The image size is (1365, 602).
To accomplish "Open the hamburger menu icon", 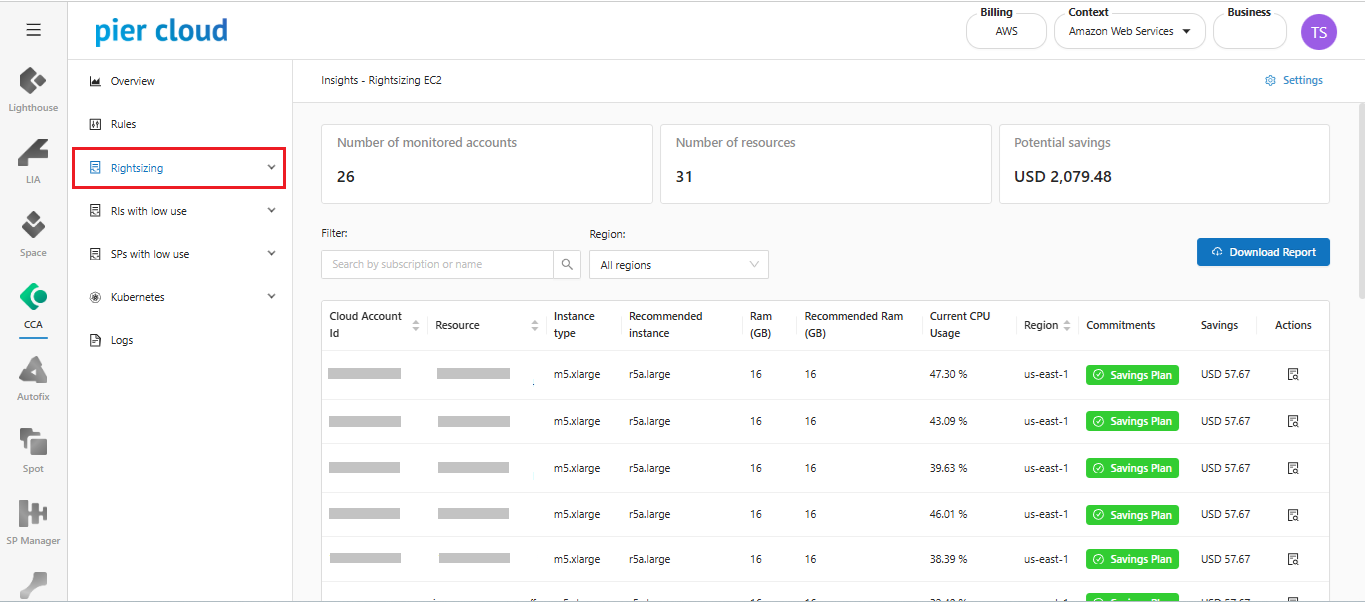I will (33, 30).
